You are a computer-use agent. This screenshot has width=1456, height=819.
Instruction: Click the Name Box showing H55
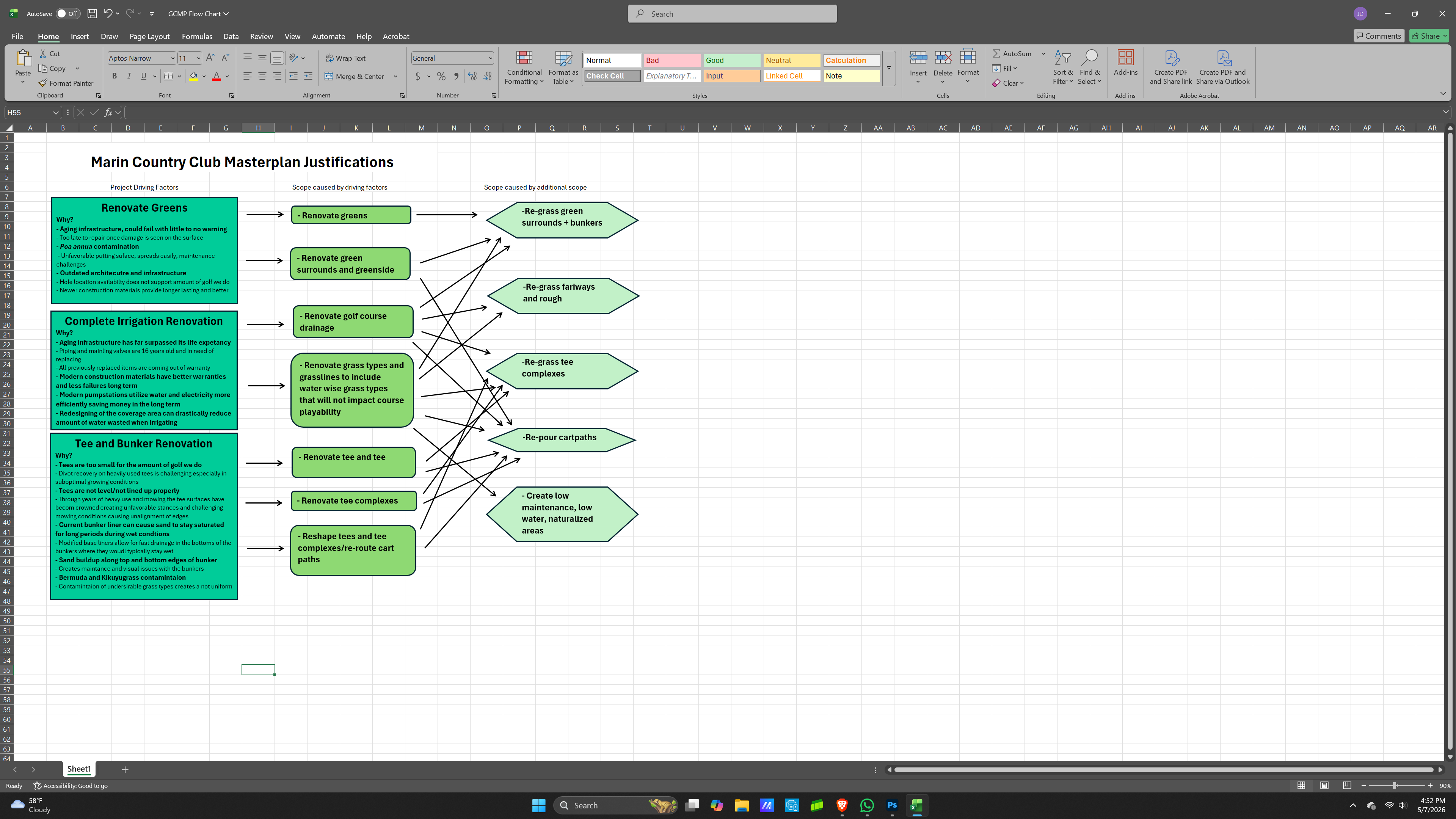(x=33, y=113)
